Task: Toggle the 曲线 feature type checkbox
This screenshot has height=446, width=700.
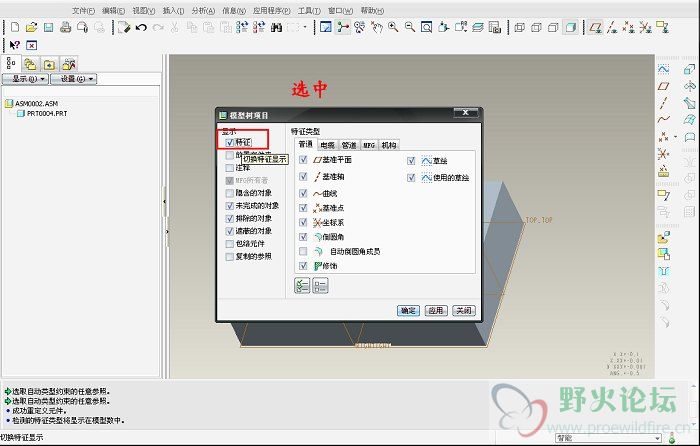Action: (303, 193)
